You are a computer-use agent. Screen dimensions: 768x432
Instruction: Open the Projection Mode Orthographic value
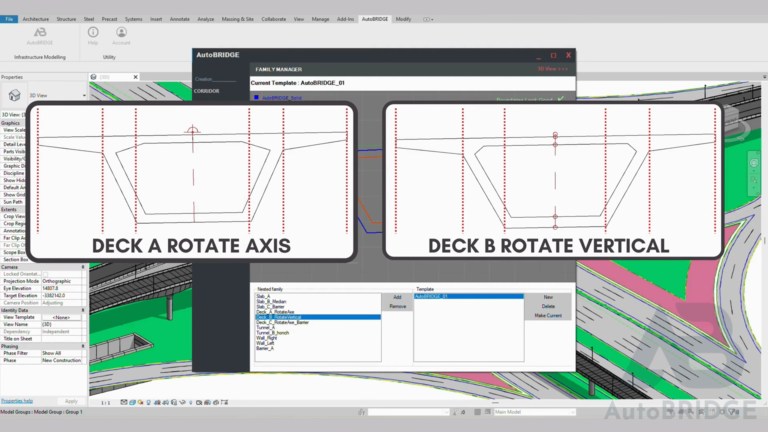pos(63,281)
